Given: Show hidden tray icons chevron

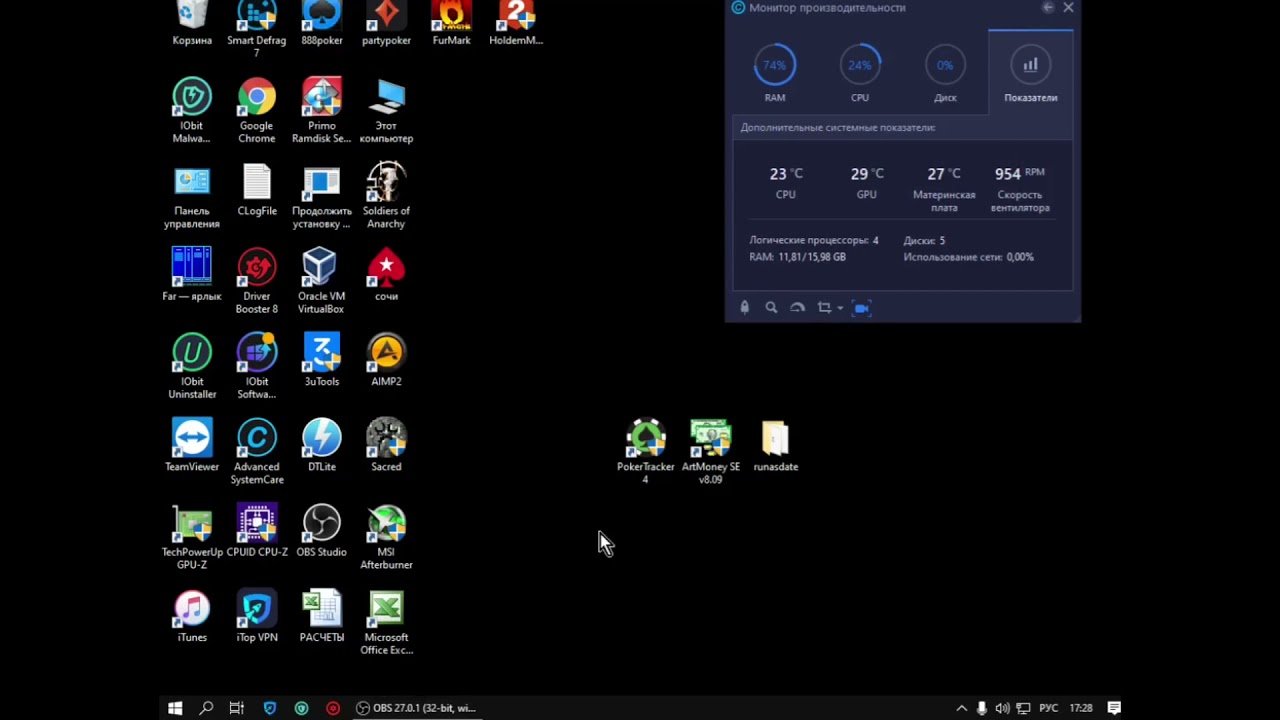Looking at the screenshot, I should 962,708.
